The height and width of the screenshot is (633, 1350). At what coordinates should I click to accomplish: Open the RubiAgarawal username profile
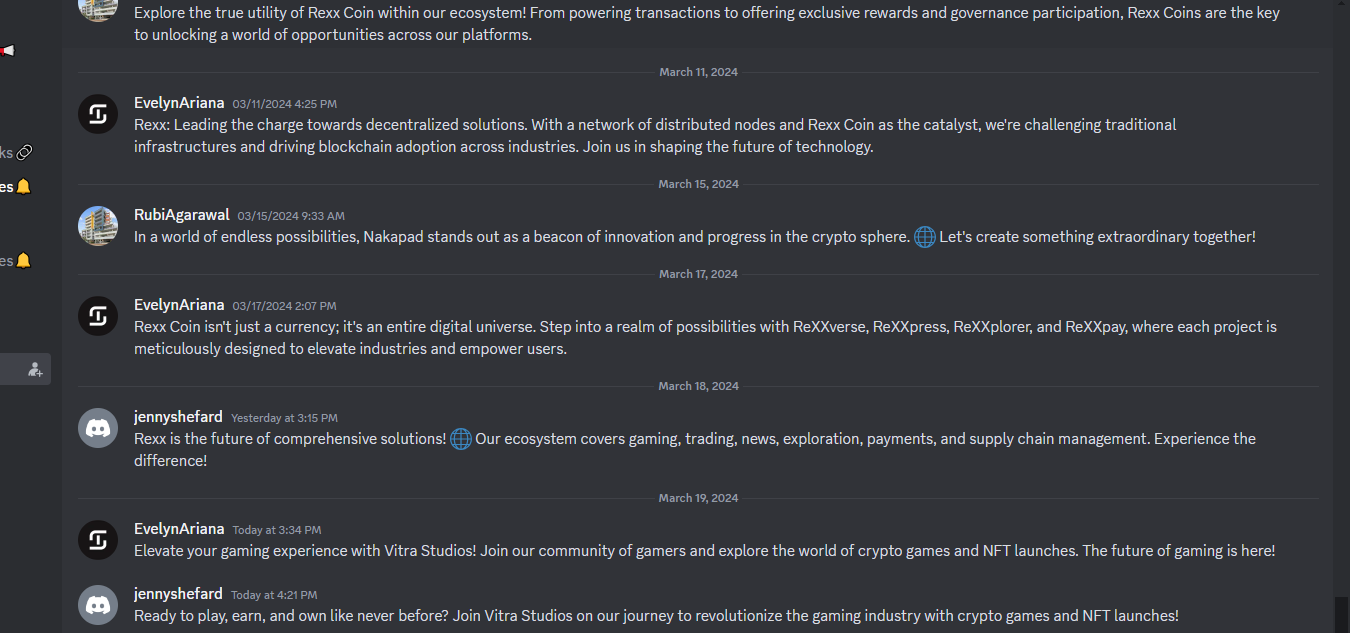tap(182, 215)
